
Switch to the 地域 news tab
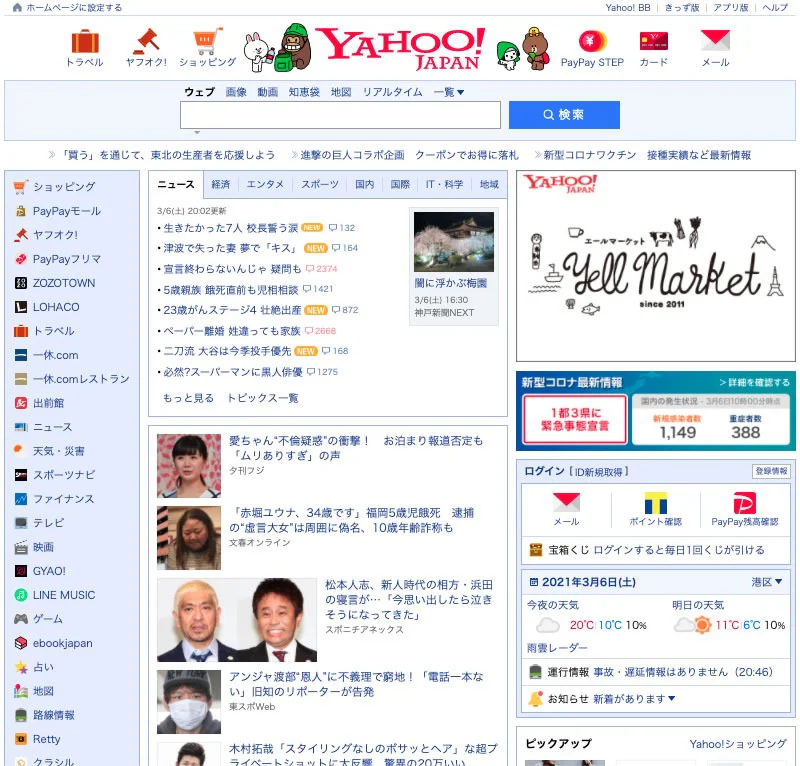489,184
